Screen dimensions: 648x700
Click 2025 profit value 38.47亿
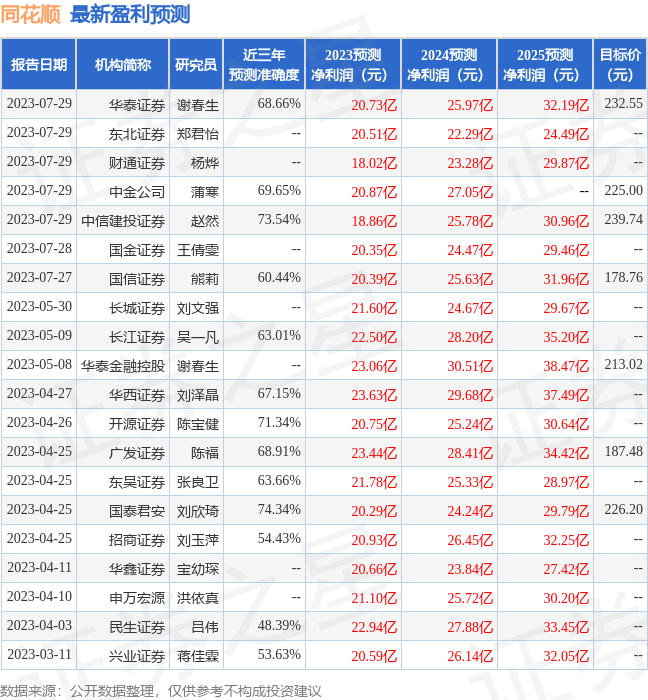pyautogui.click(x=566, y=366)
